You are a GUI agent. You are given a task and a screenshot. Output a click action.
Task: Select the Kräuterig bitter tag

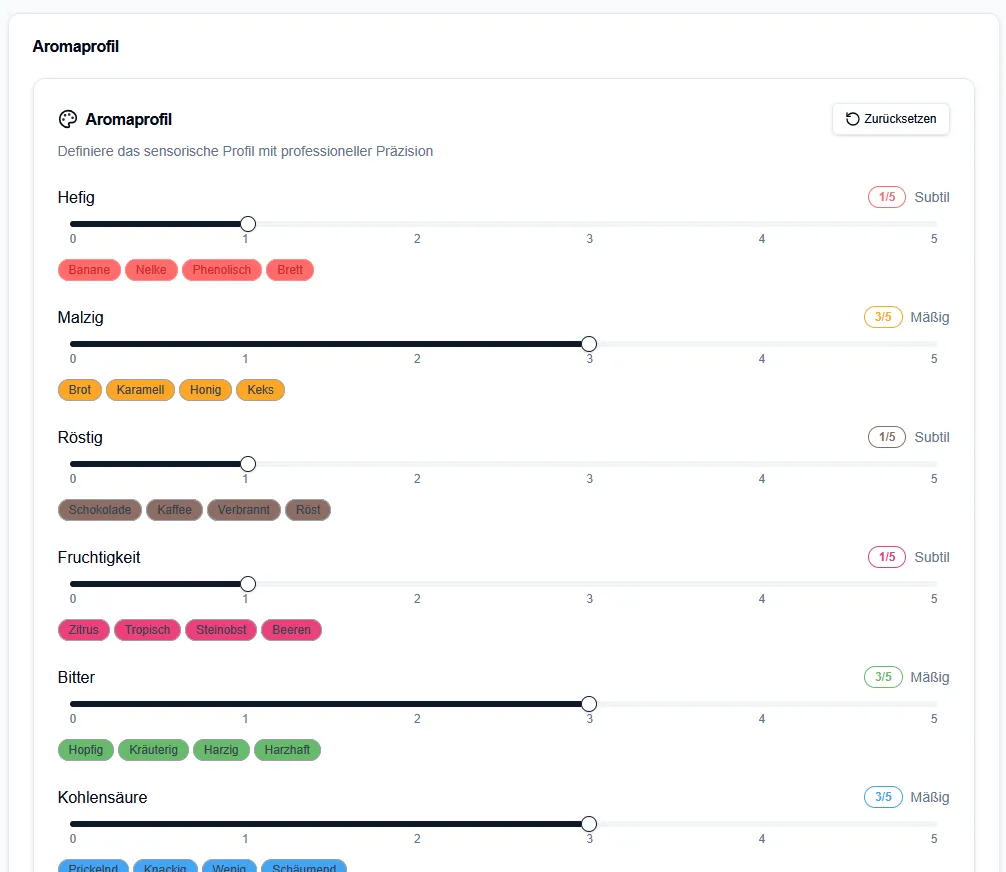coord(153,750)
